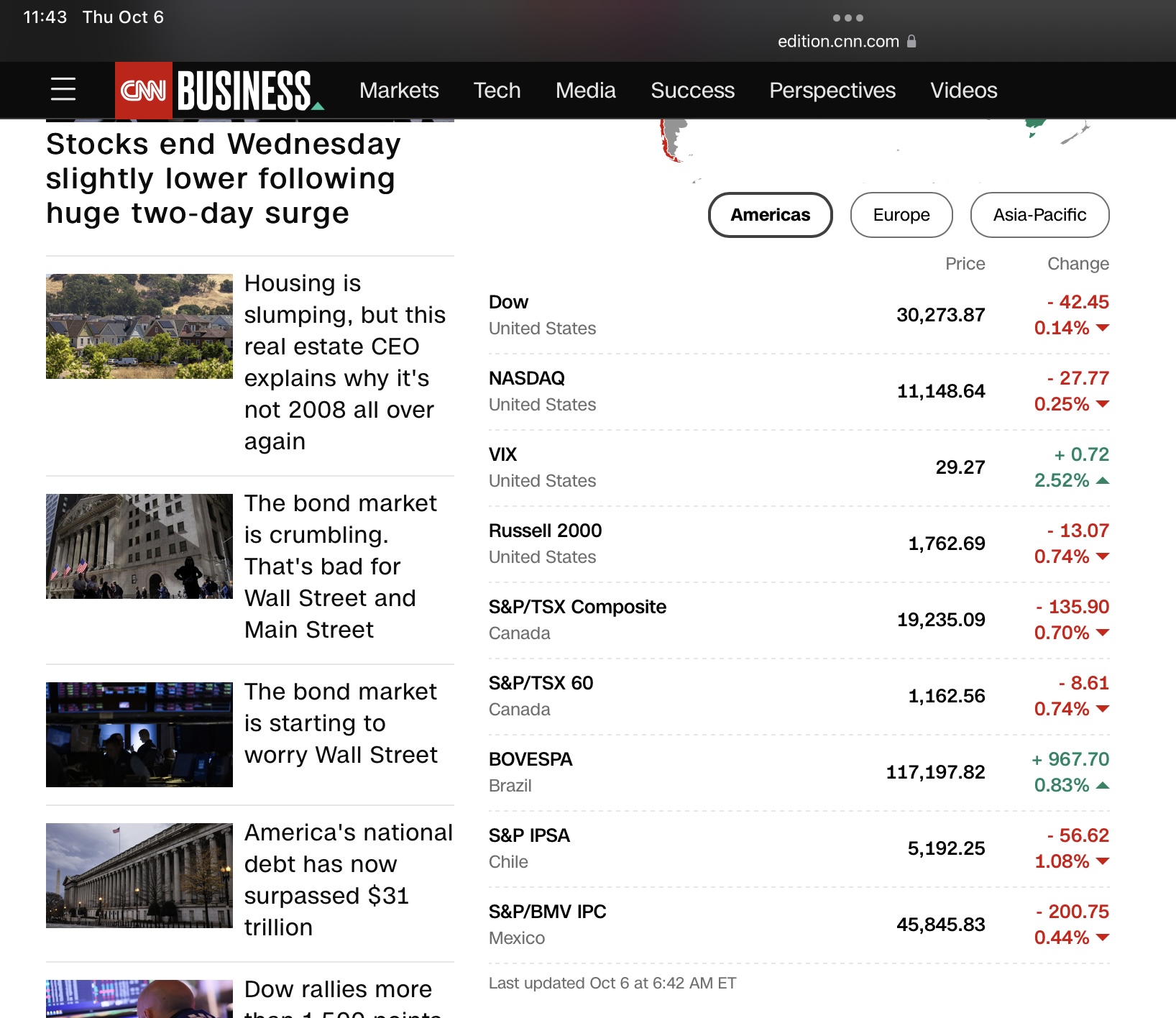Image resolution: width=1176 pixels, height=1018 pixels.
Task: Open the Stocks end Wednesday headline
Action: [x=224, y=178]
